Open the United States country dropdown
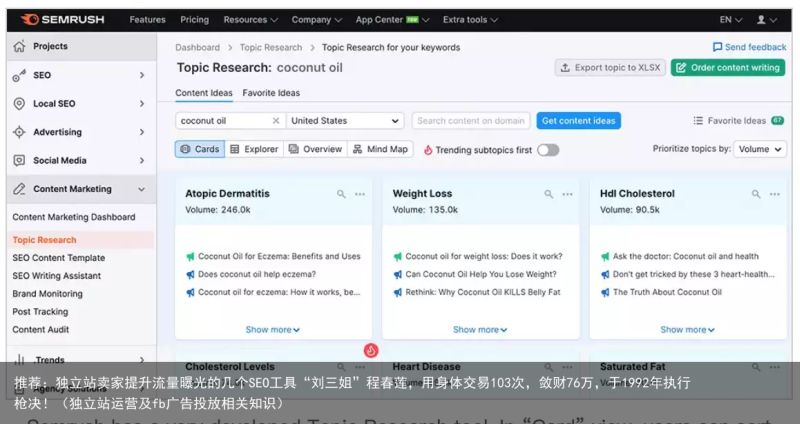800x424 pixels. coord(345,121)
